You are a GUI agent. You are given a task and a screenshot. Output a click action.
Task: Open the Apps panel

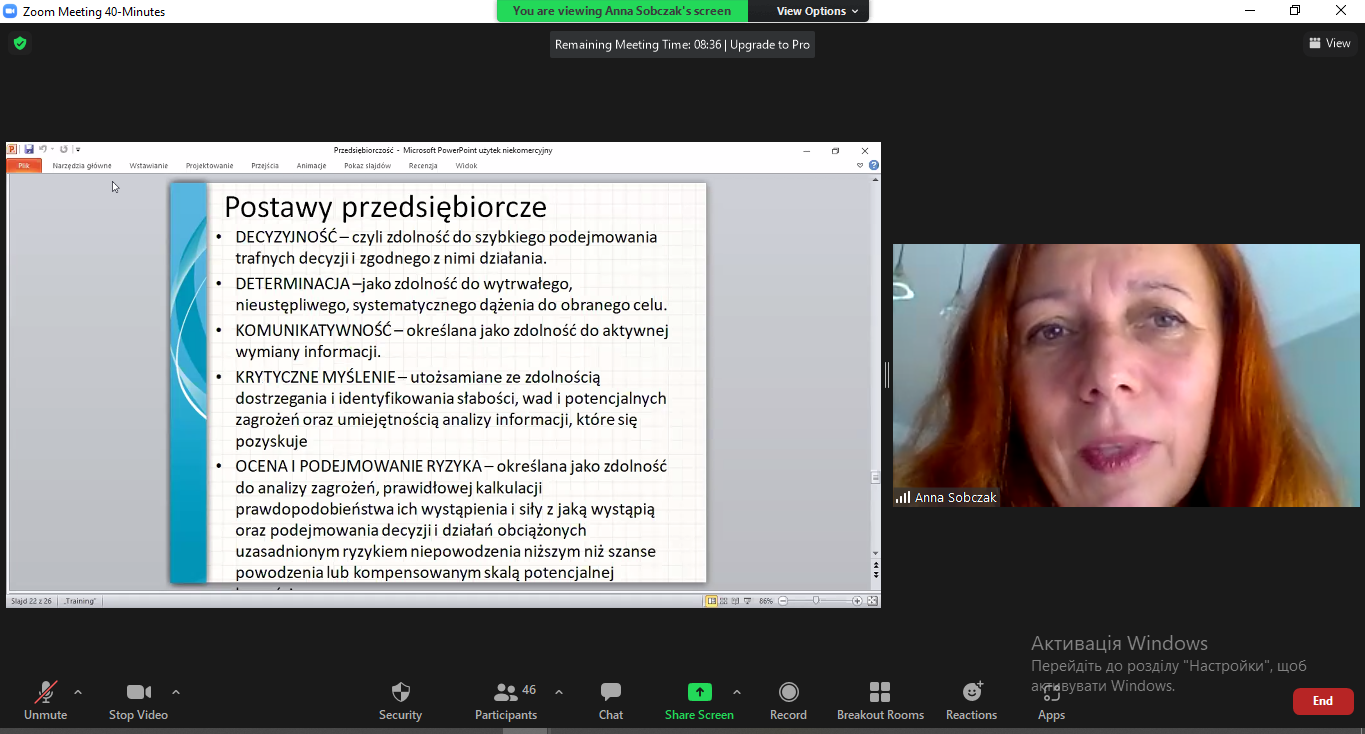click(1051, 700)
